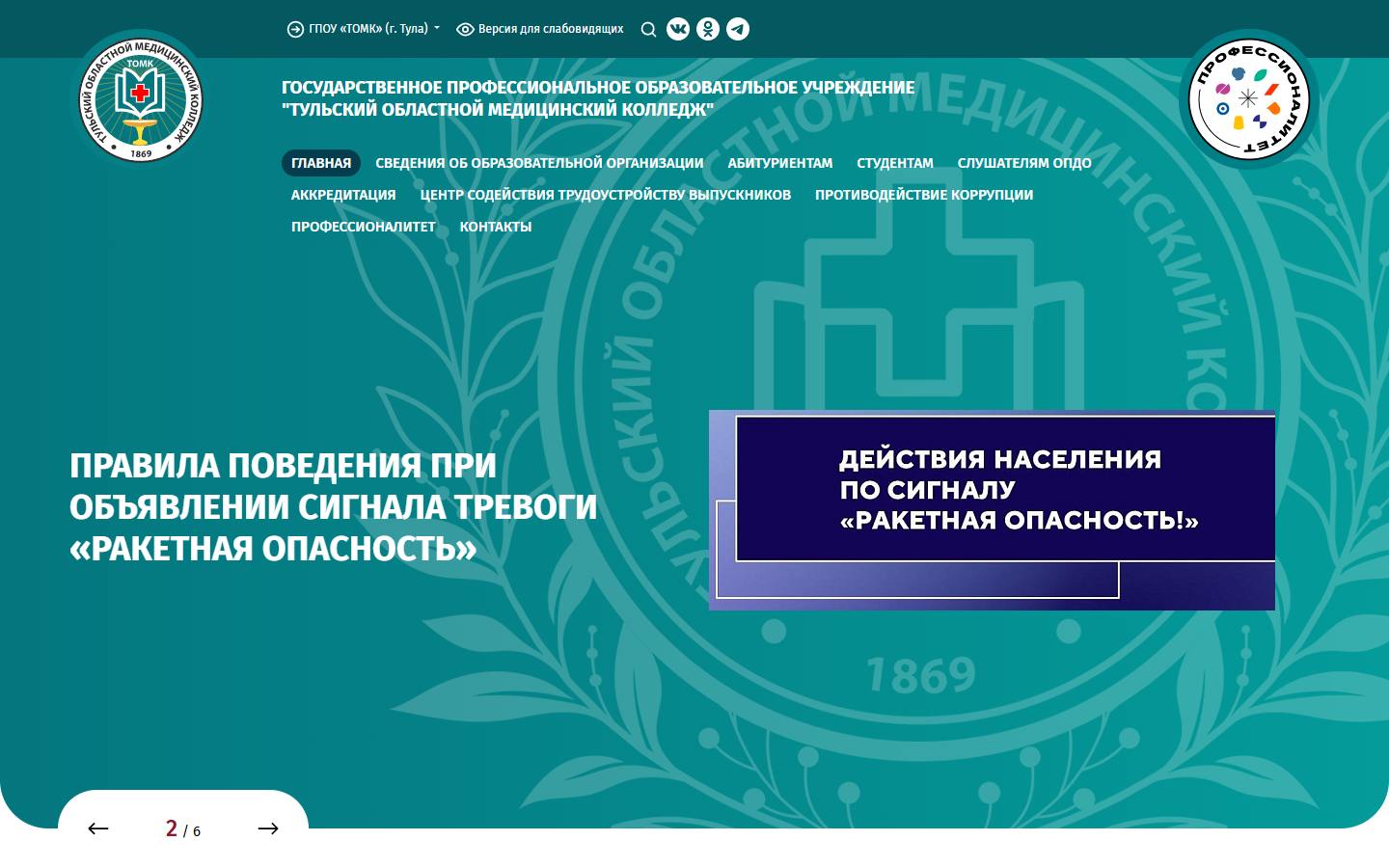The image size is (1389, 868).
Task: Open the Odnoklassniki social icon
Action: pos(708,29)
